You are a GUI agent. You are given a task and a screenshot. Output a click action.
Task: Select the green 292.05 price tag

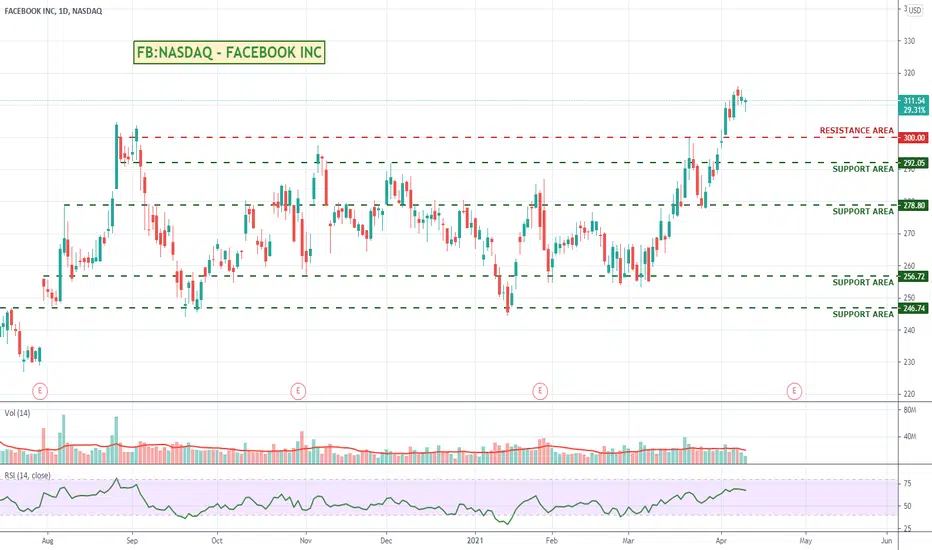tap(914, 163)
